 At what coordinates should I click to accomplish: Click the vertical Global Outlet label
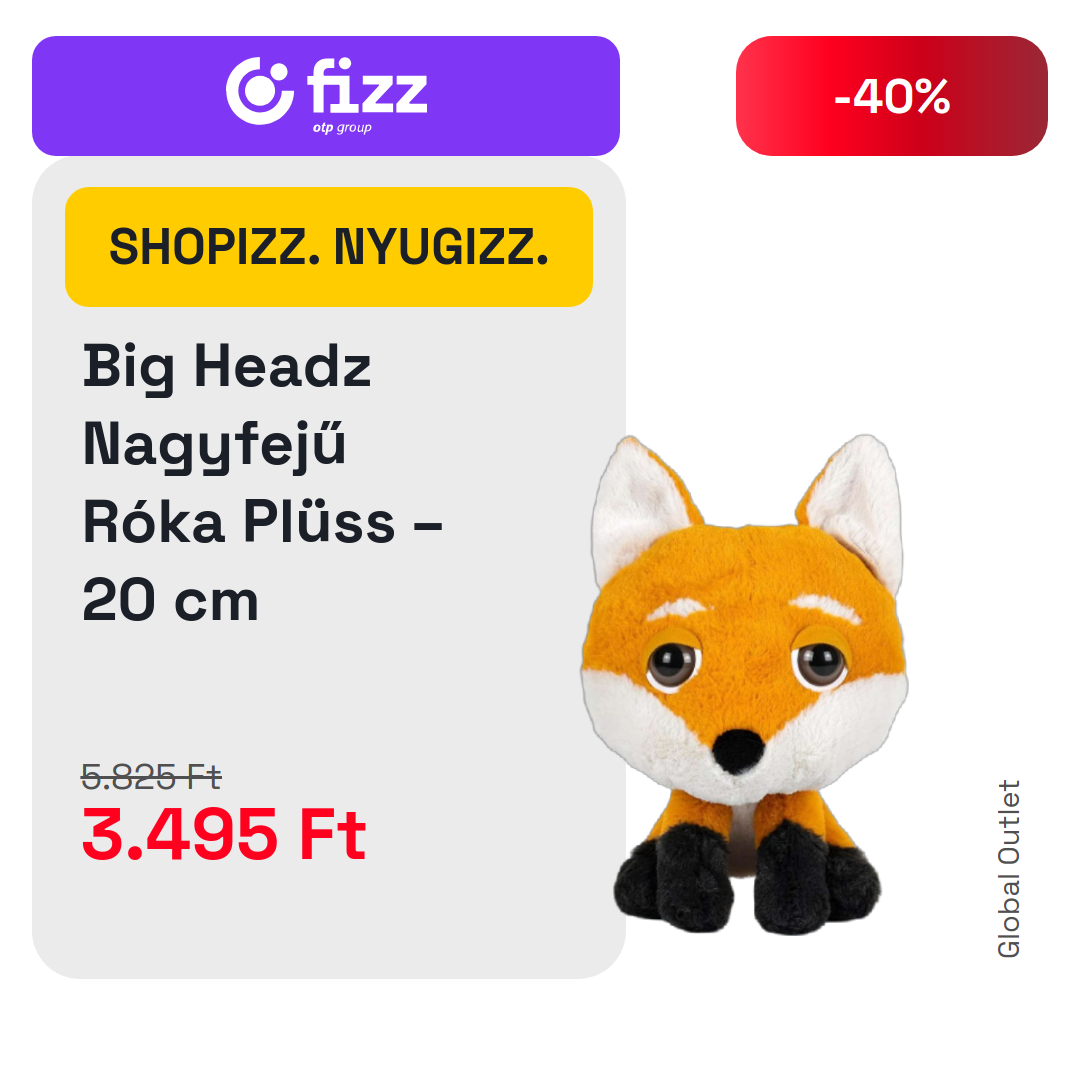(x=1008, y=869)
